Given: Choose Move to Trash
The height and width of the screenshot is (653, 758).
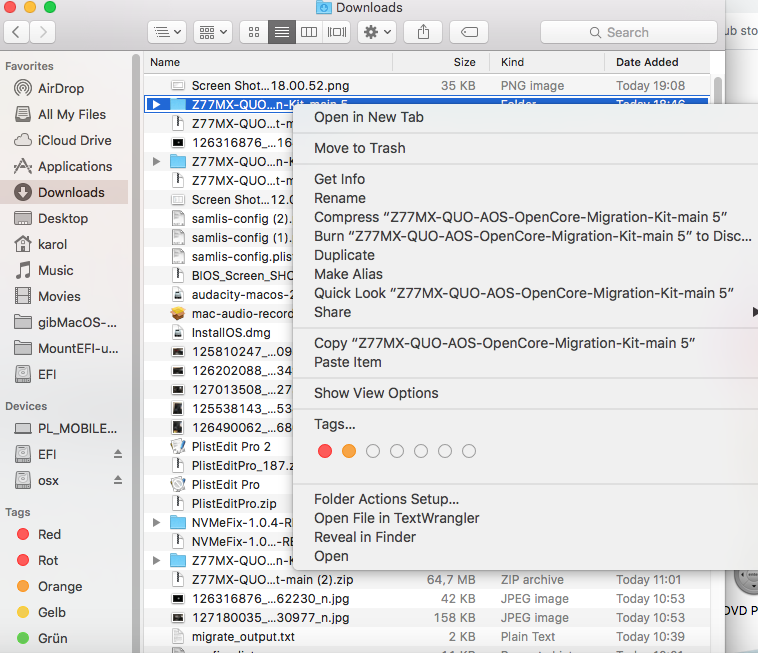Looking at the screenshot, I should point(360,148).
